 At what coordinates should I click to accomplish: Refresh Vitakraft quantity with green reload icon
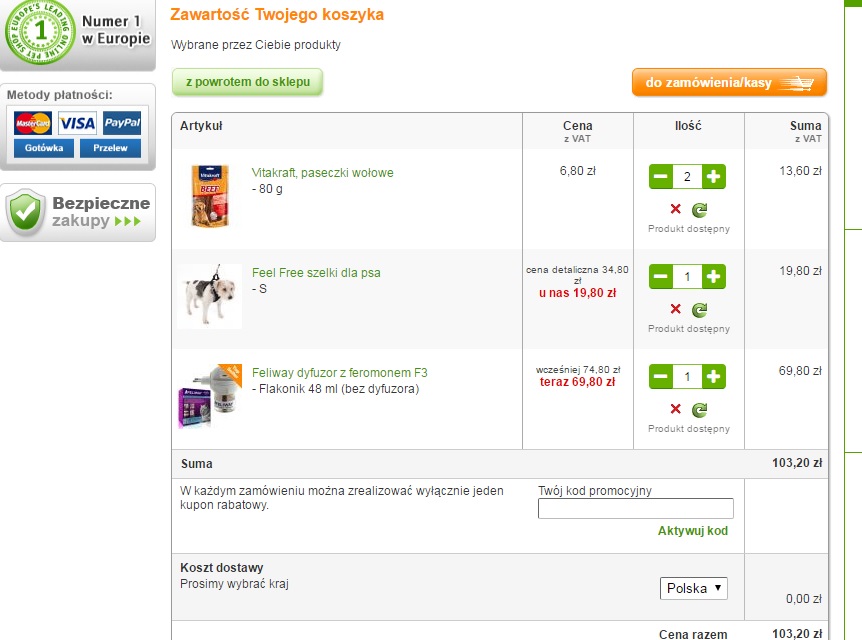tap(700, 209)
